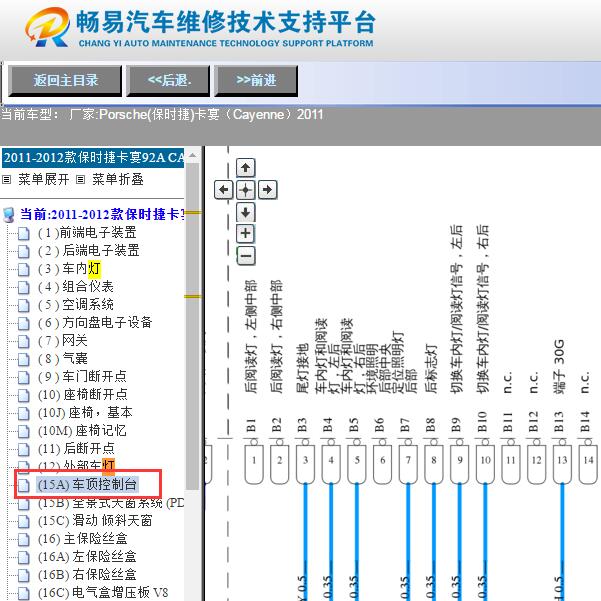Open (10J)座椅,基本 tree item

(85, 413)
